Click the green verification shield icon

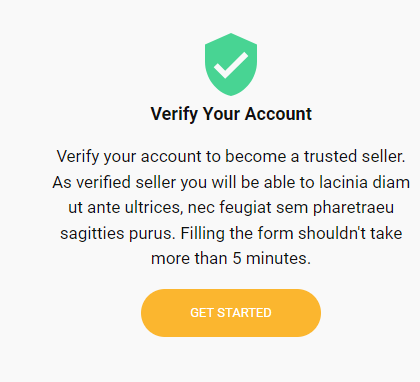pos(231,64)
